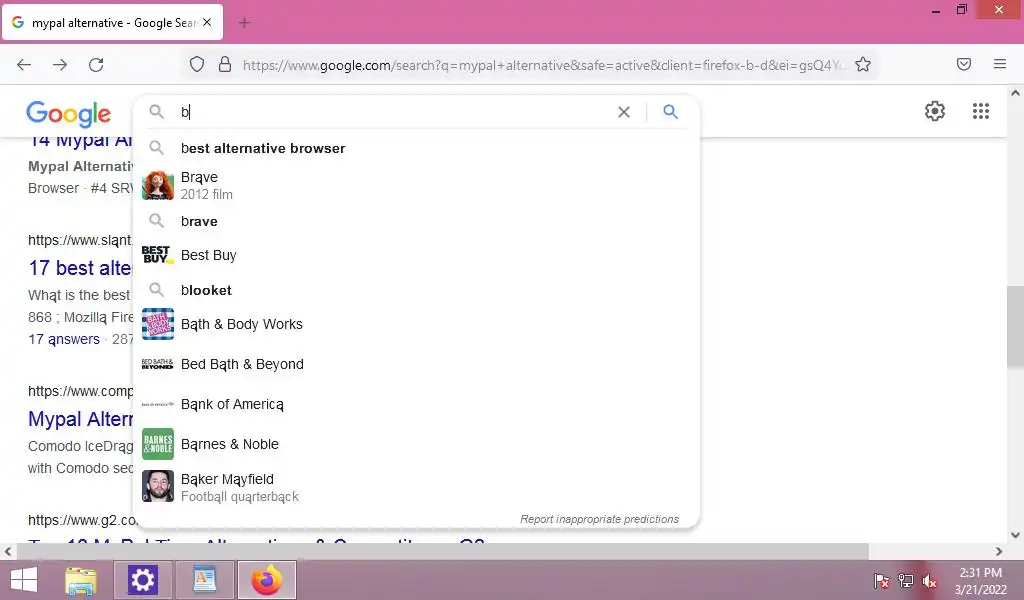Clear the search box with the X icon
The image size is (1024, 600).
coord(624,112)
